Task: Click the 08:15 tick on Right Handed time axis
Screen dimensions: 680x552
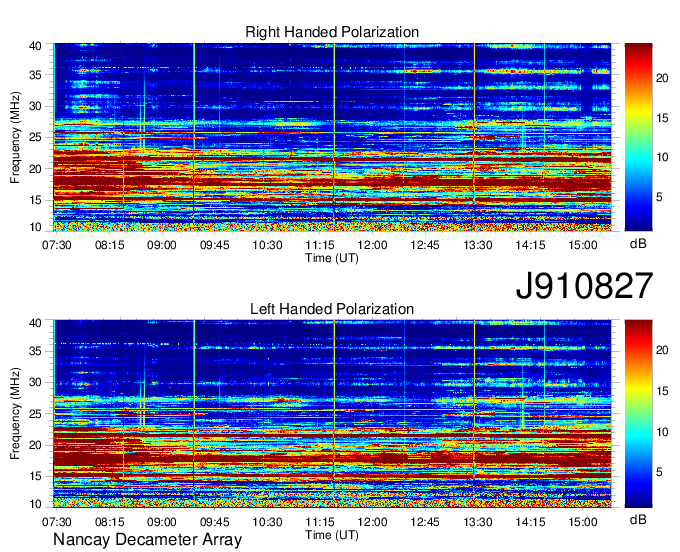Action: point(109,245)
